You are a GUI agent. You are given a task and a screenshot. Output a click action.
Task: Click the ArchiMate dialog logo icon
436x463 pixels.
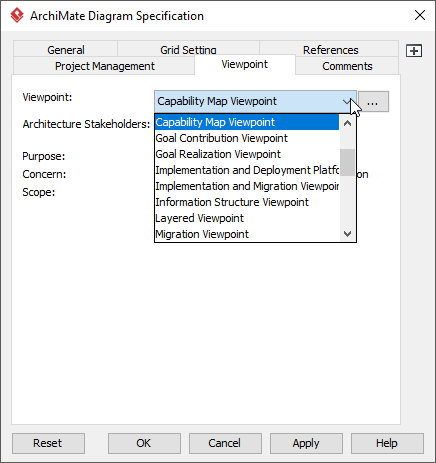[17, 15]
